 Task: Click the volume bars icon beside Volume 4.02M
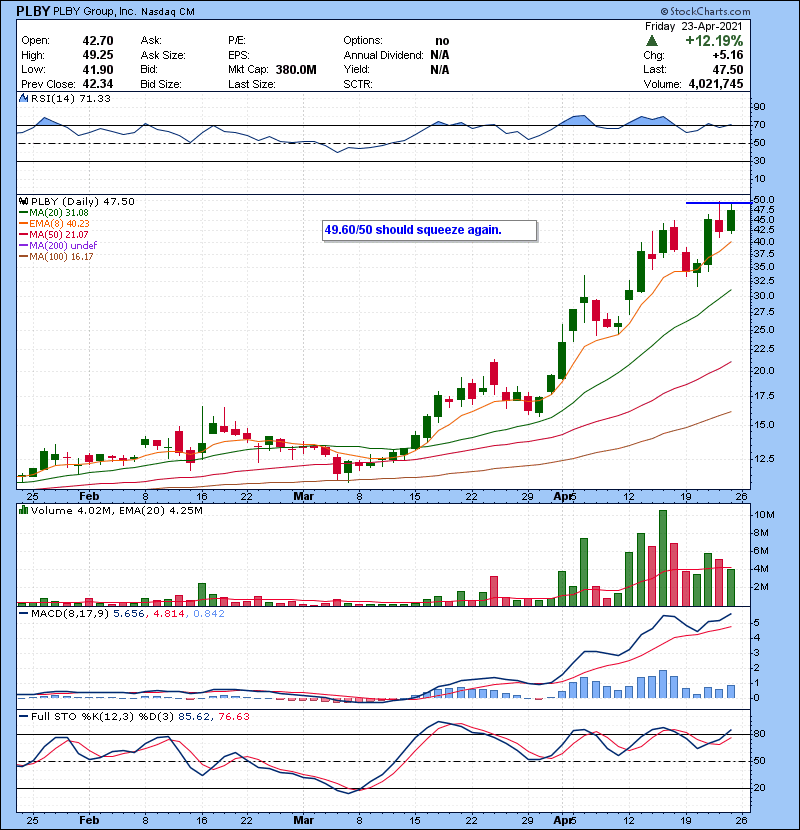(x=23, y=510)
